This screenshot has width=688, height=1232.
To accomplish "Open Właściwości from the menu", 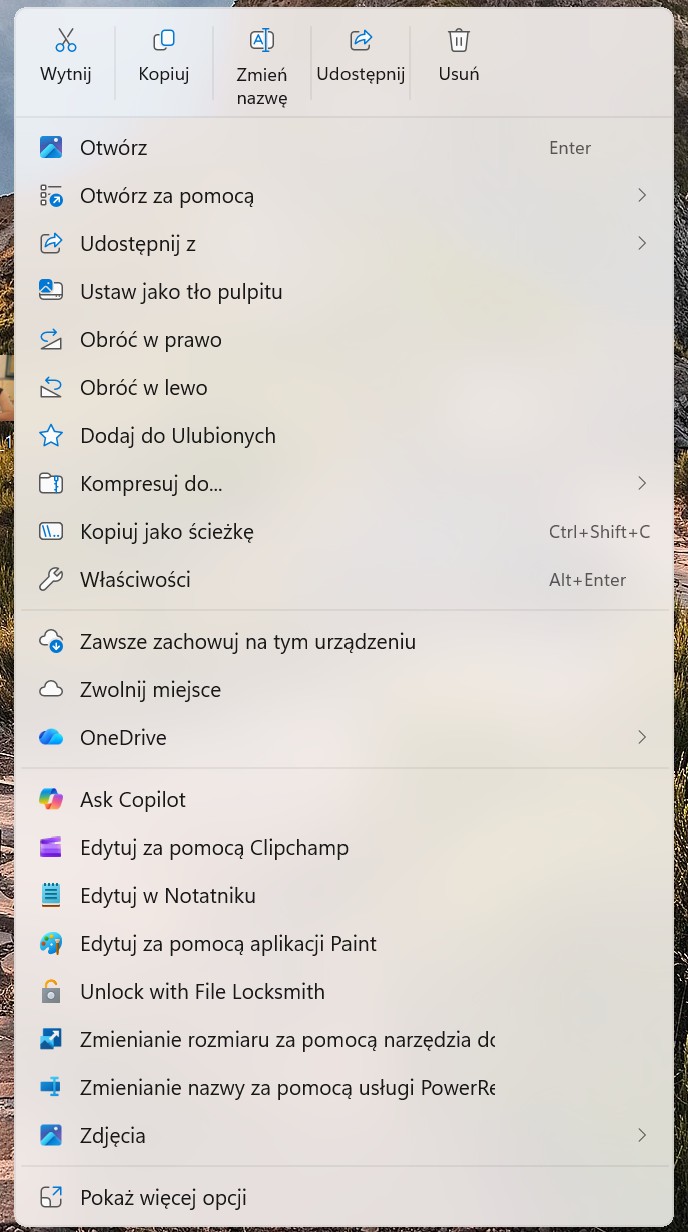I will pyautogui.click(x=135, y=580).
